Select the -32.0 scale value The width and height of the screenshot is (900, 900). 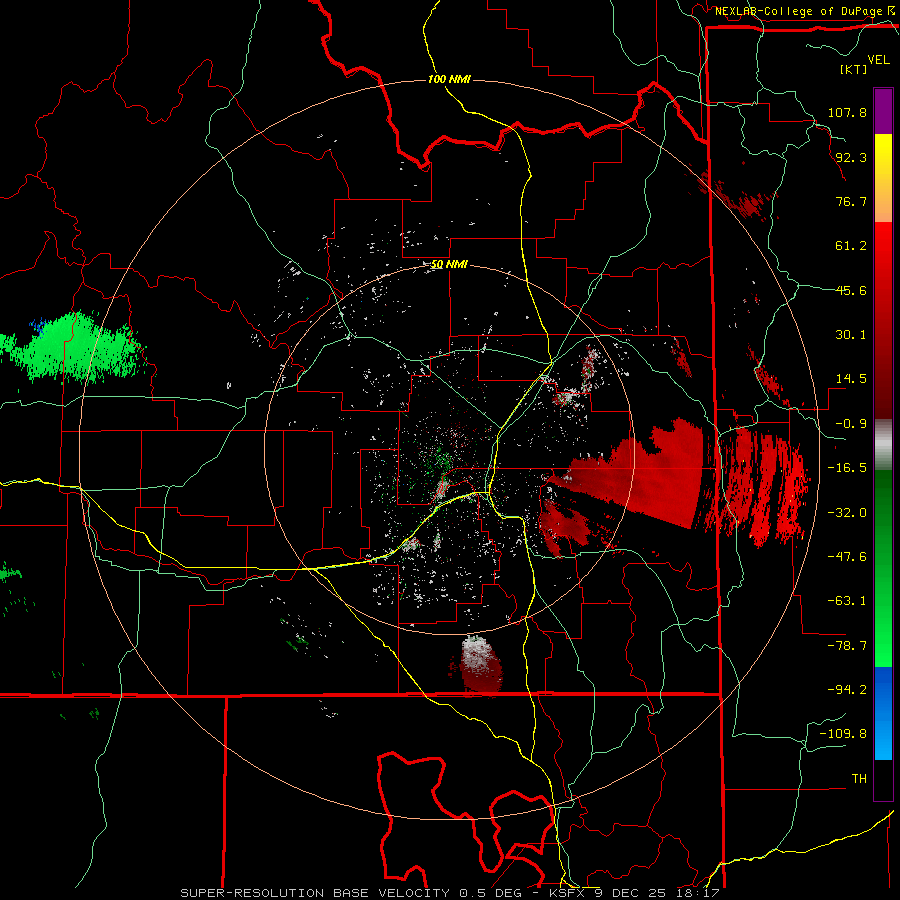[847, 513]
